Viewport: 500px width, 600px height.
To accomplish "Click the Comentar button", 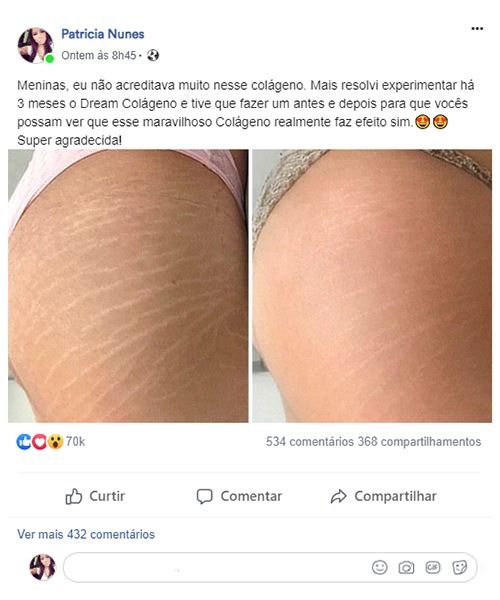I will pyautogui.click(x=239, y=496).
